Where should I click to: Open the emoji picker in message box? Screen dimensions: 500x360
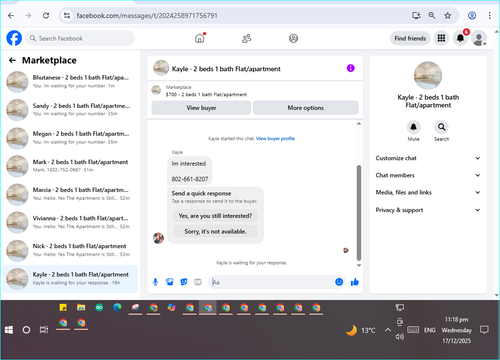point(339,282)
